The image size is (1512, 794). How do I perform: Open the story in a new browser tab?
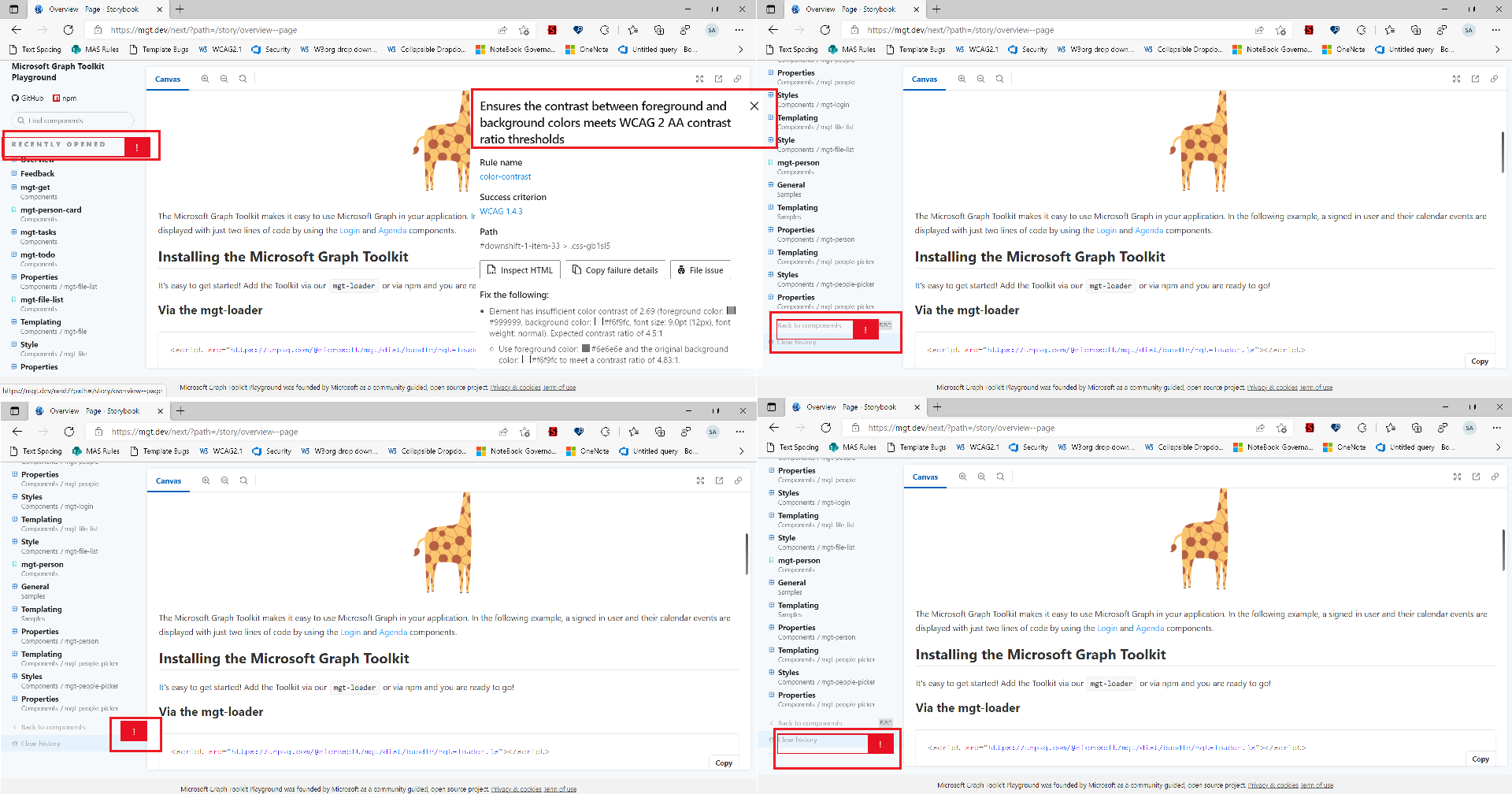coord(718,79)
